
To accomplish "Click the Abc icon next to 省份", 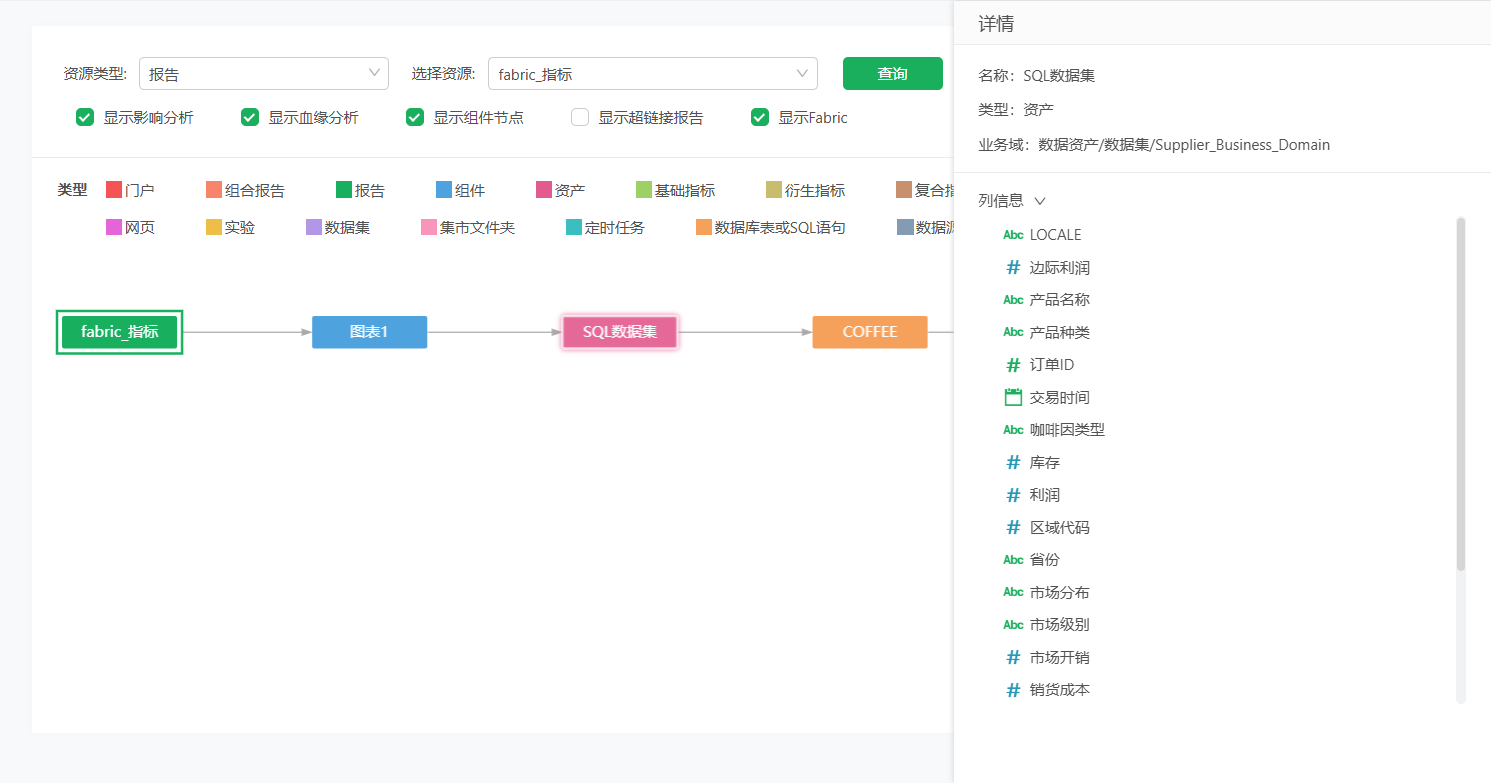I will (1013, 560).
